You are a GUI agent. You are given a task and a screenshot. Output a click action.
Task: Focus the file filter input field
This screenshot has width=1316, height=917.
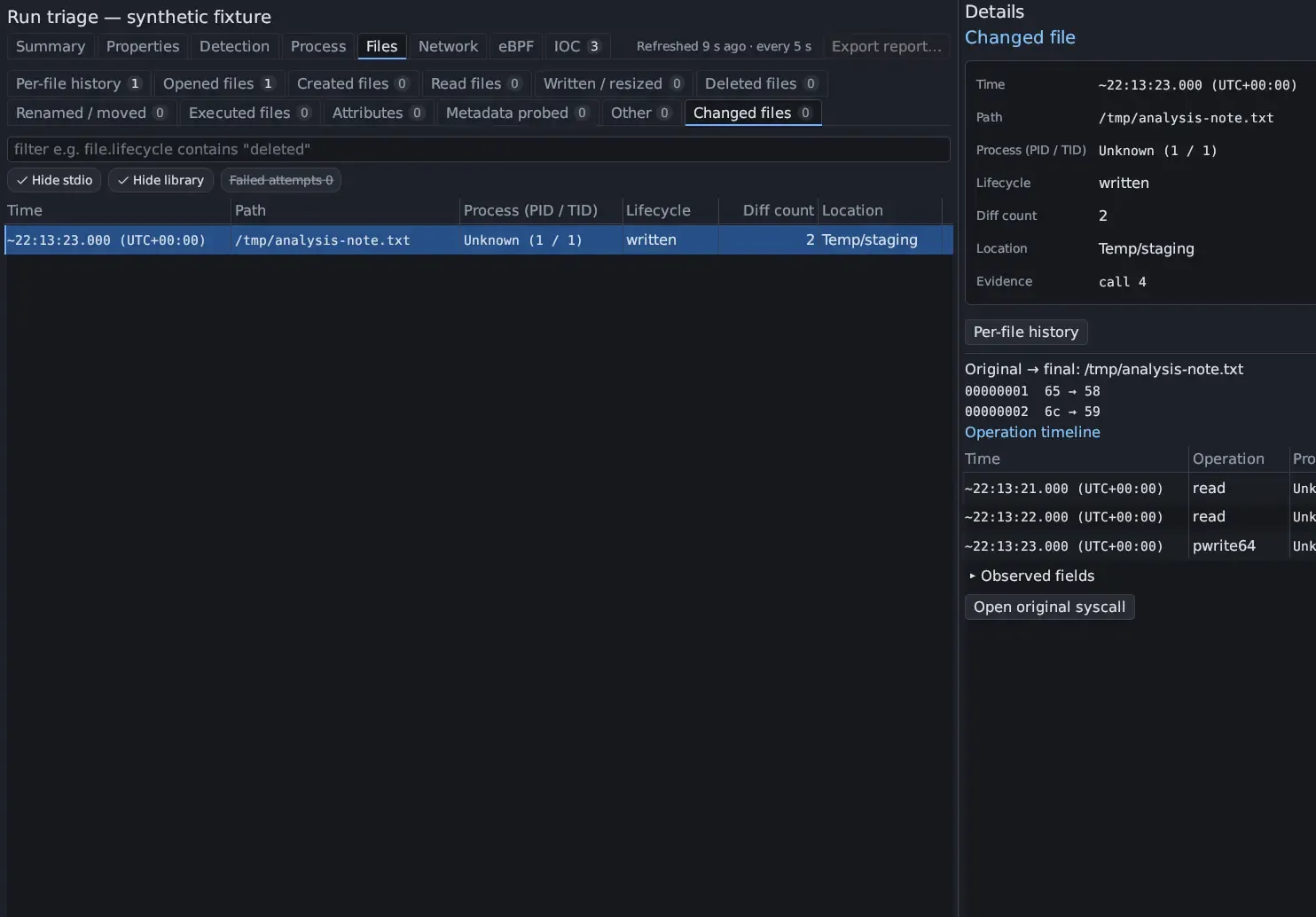click(x=479, y=149)
